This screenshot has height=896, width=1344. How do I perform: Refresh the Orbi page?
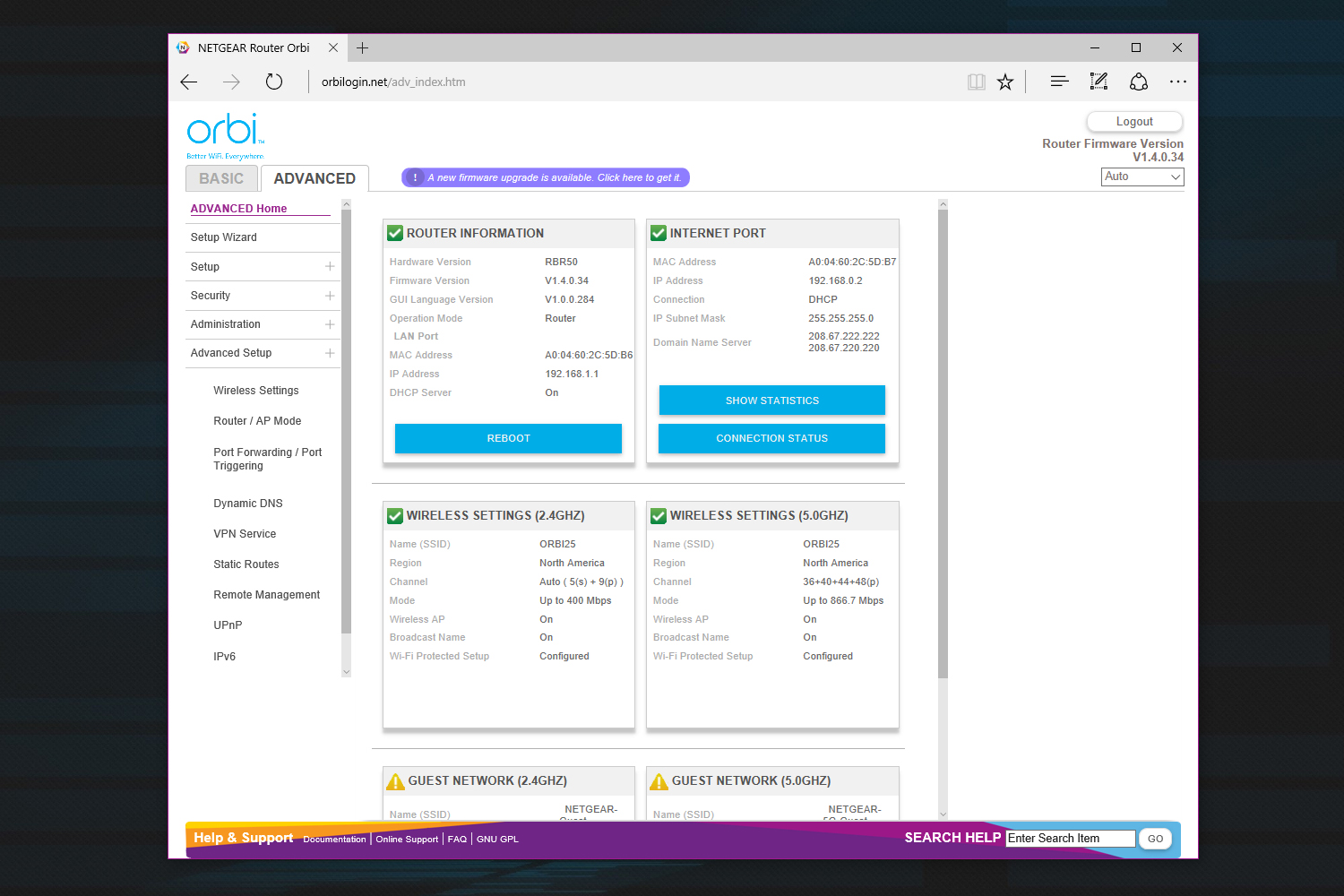pyautogui.click(x=274, y=82)
